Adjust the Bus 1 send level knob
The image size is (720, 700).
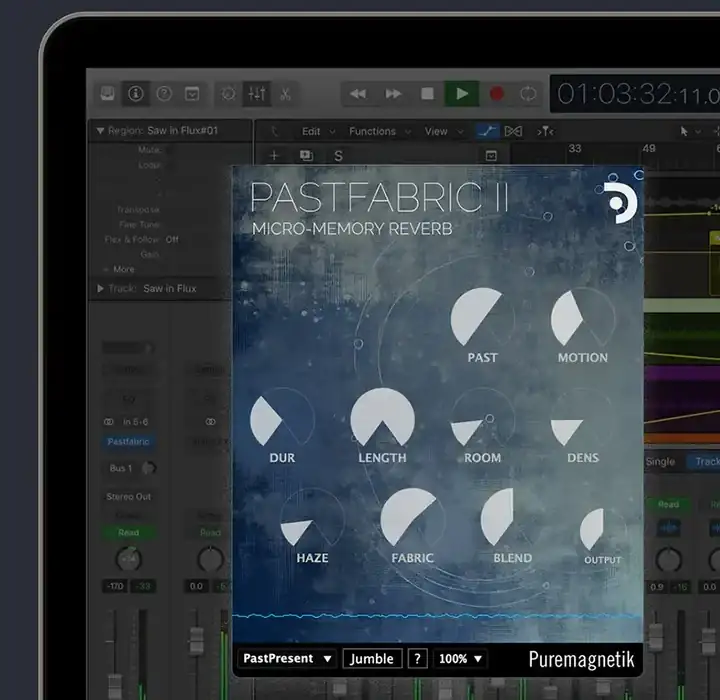[148, 468]
